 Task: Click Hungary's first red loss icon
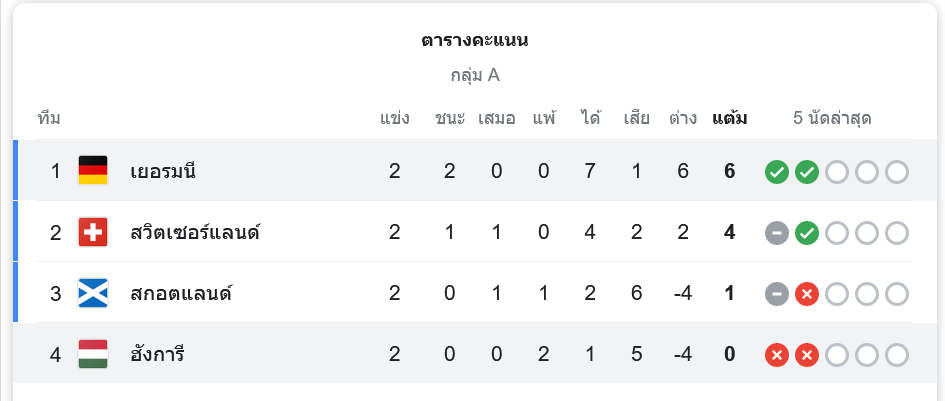(776, 355)
